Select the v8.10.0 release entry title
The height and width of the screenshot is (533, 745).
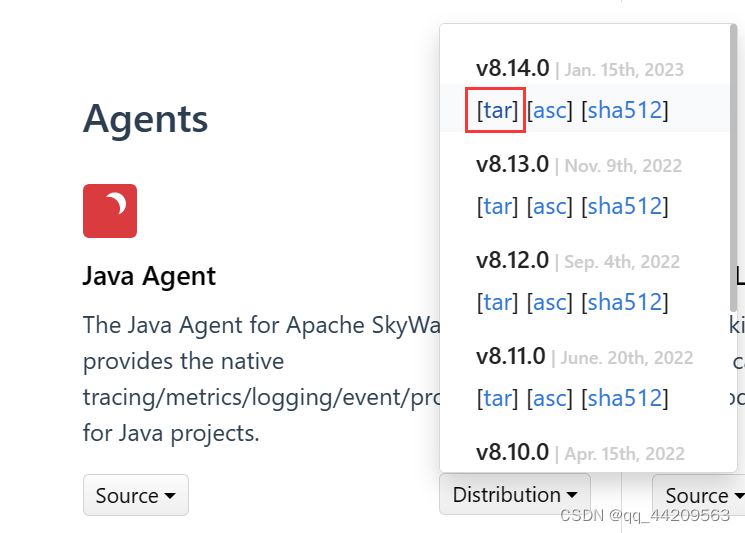(x=512, y=452)
